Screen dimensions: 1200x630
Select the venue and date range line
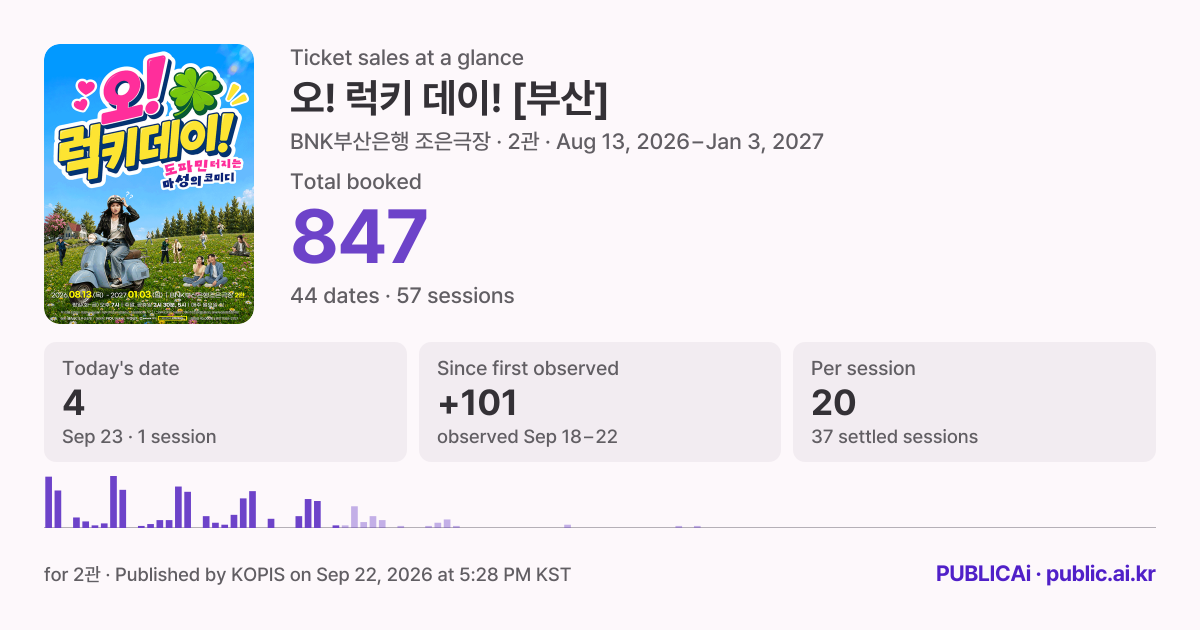pyautogui.click(x=557, y=141)
